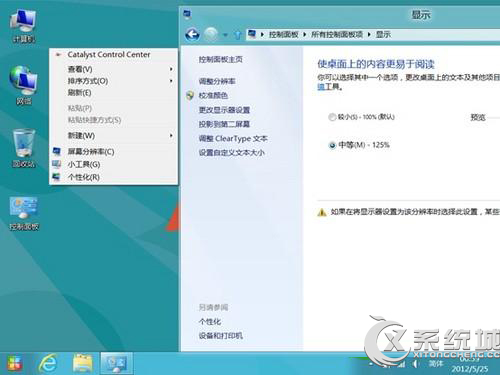Click the 预览 label
500x375 pixels.
tap(478, 117)
